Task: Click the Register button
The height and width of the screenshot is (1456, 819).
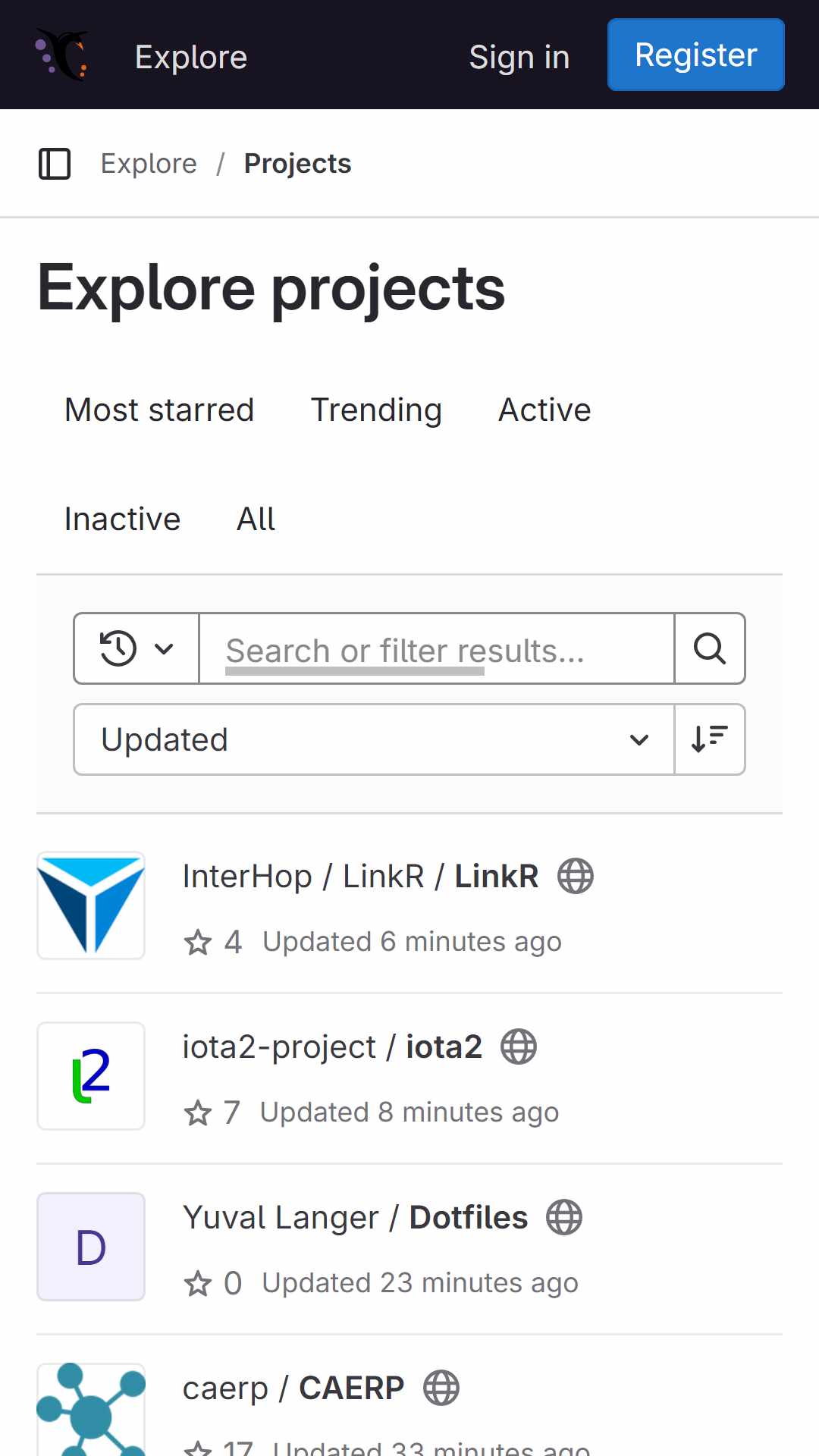Action: point(696,55)
